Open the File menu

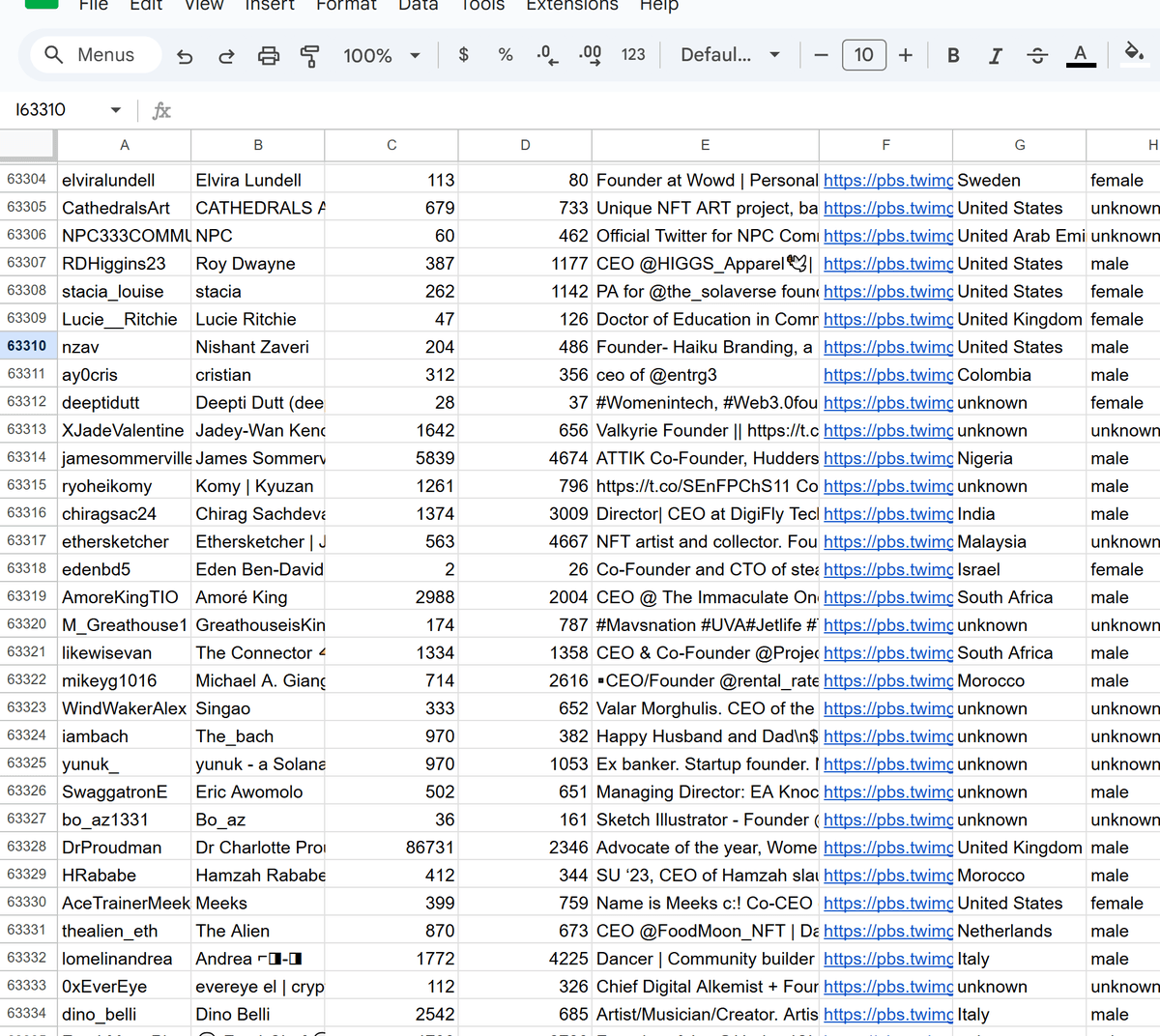(x=94, y=5)
